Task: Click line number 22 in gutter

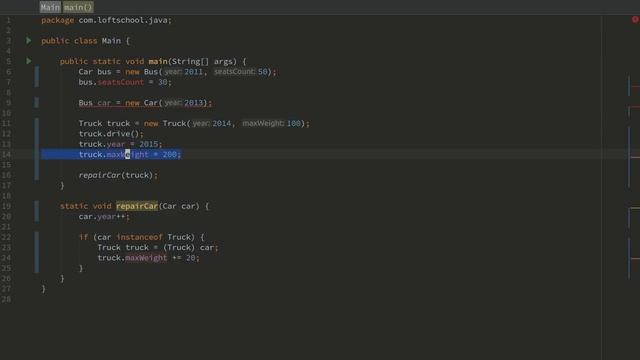Action: point(7,237)
